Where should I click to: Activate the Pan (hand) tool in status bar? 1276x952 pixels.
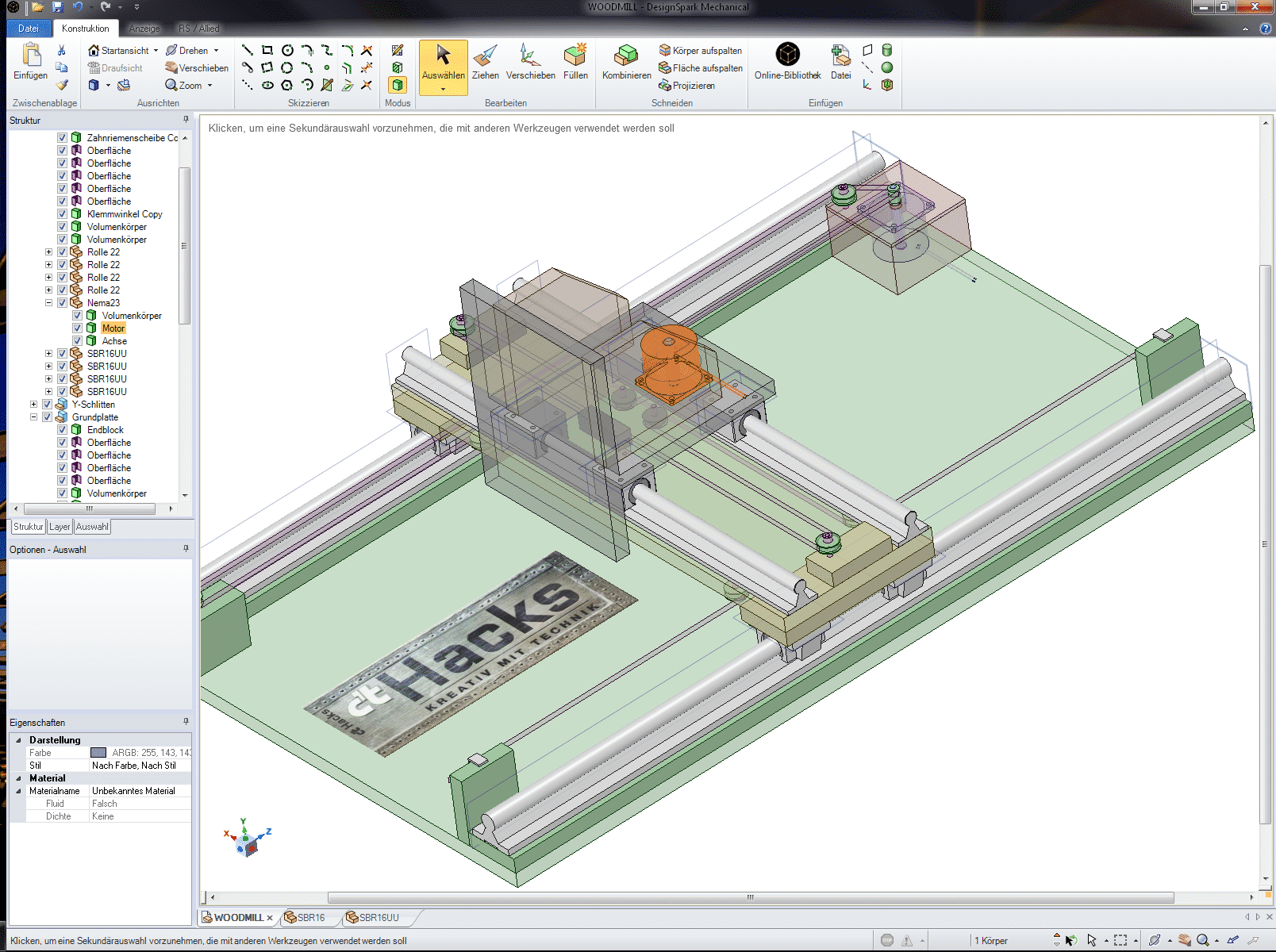[x=1186, y=939]
